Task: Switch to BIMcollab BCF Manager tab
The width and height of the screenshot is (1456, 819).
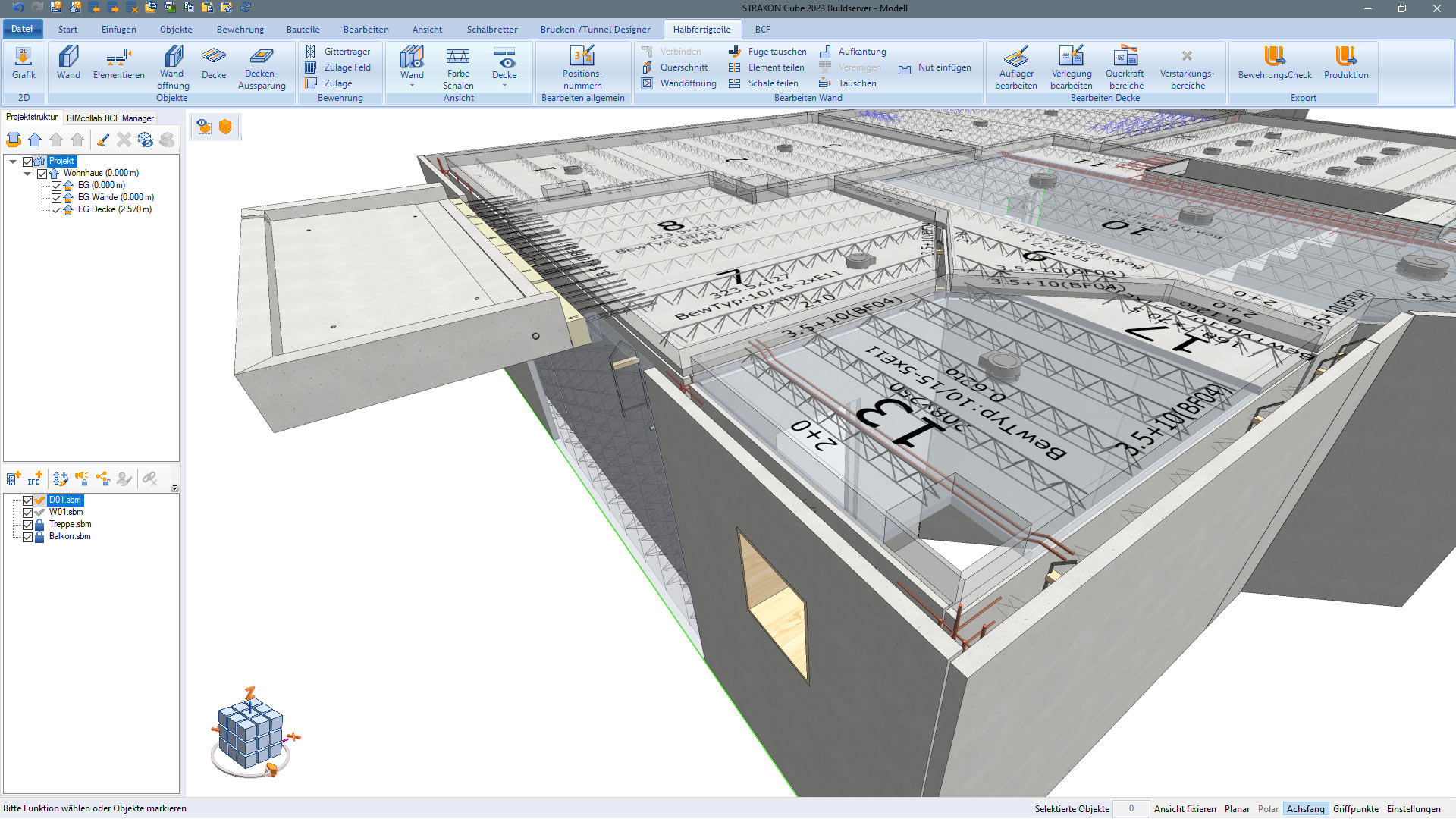Action: pyautogui.click(x=110, y=118)
